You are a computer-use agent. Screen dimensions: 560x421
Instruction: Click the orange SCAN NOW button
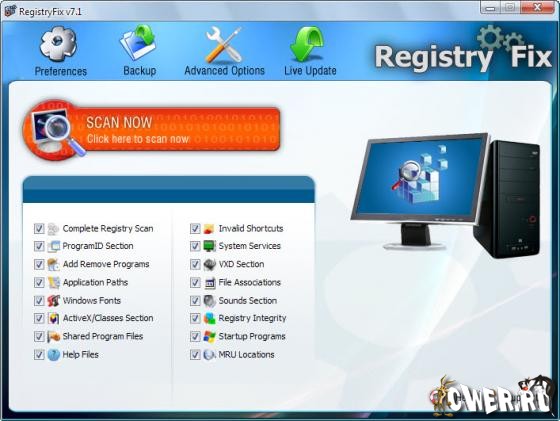click(x=152, y=130)
